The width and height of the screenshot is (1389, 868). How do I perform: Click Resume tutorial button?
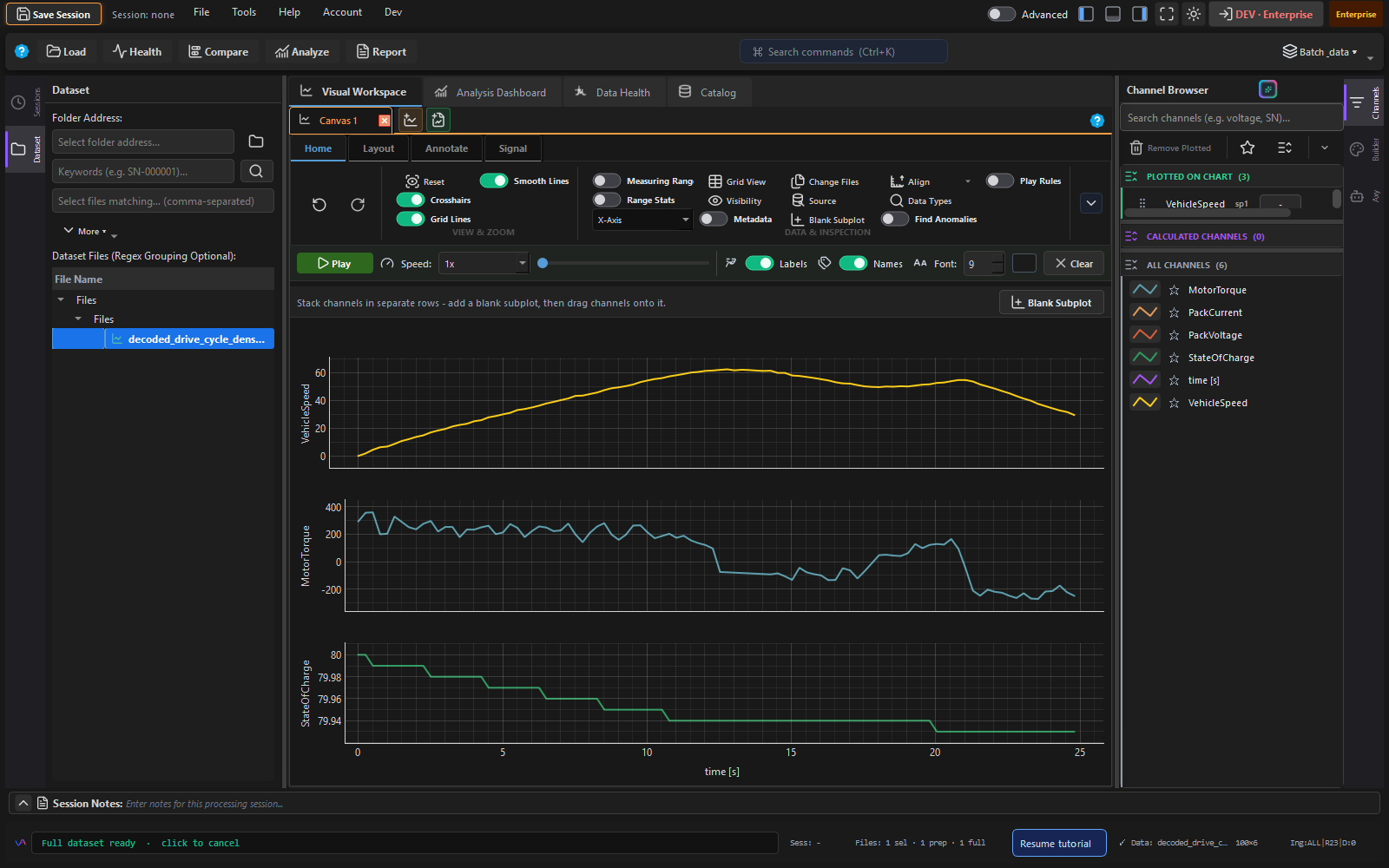point(1059,843)
